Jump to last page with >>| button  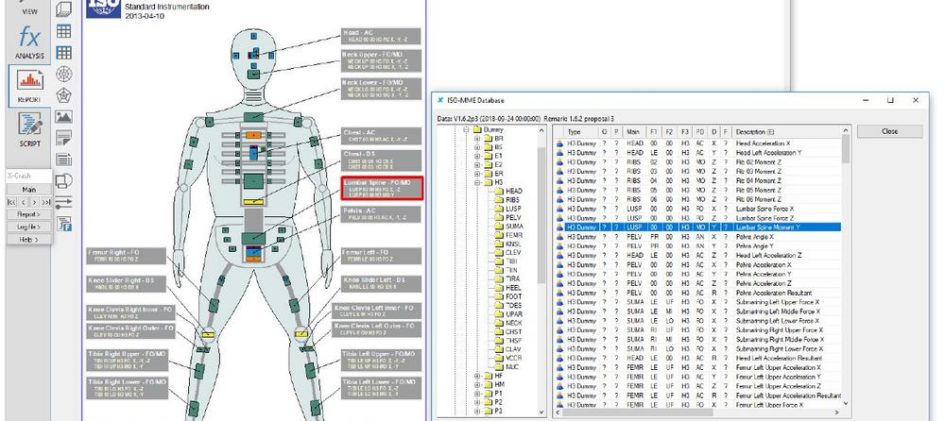[46, 202]
